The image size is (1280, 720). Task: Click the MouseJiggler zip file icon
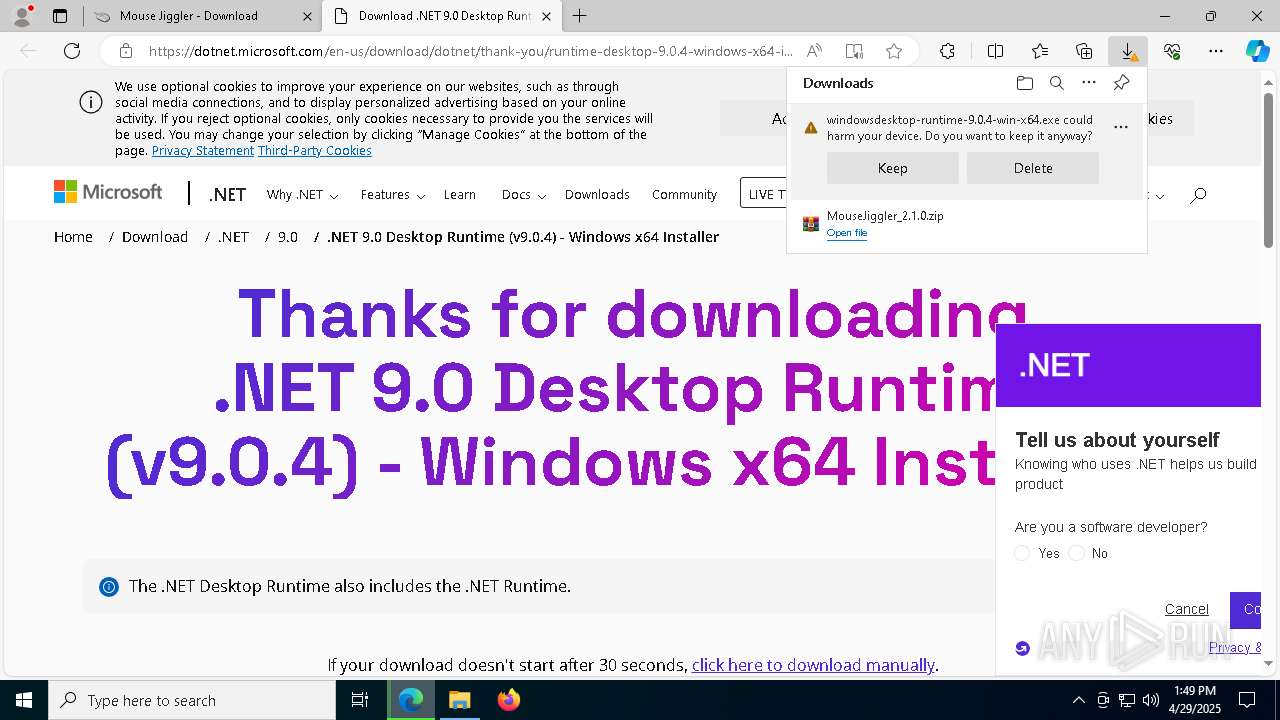pyautogui.click(x=811, y=224)
